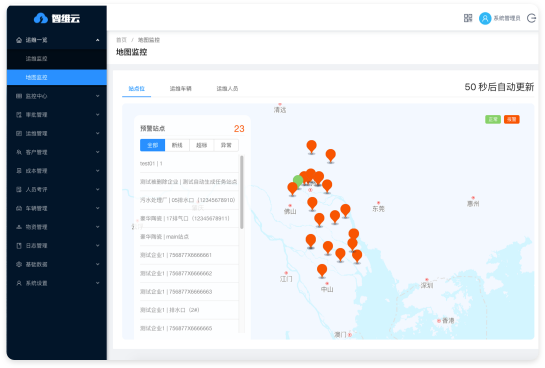
Task: Click the 深圳 city label on map
Action: point(427,285)
